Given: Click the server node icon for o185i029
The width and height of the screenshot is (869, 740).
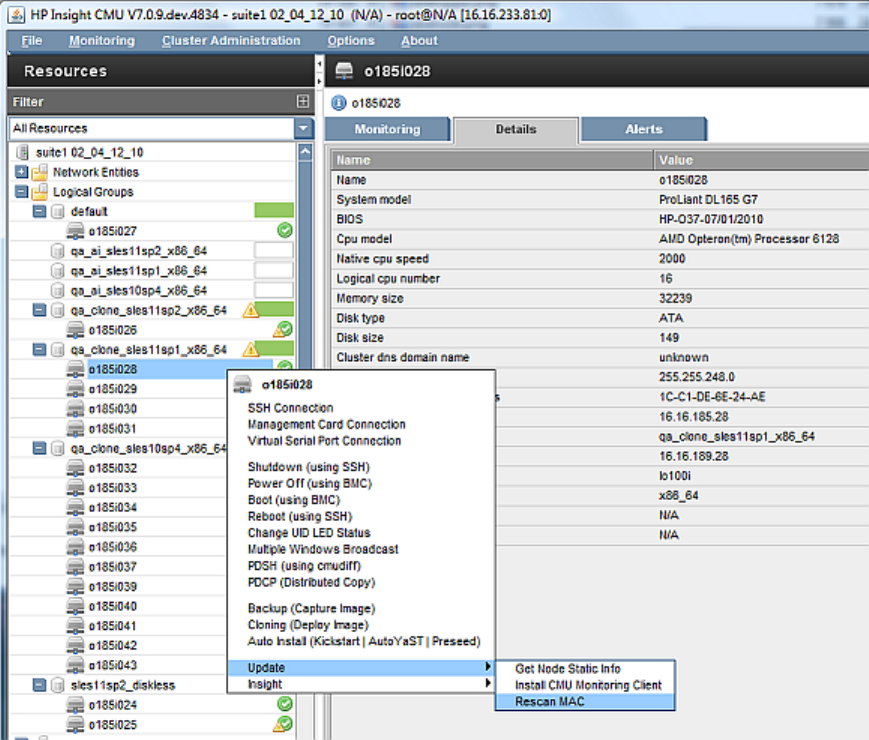Looking at the screenshot, I should [76, 389].
